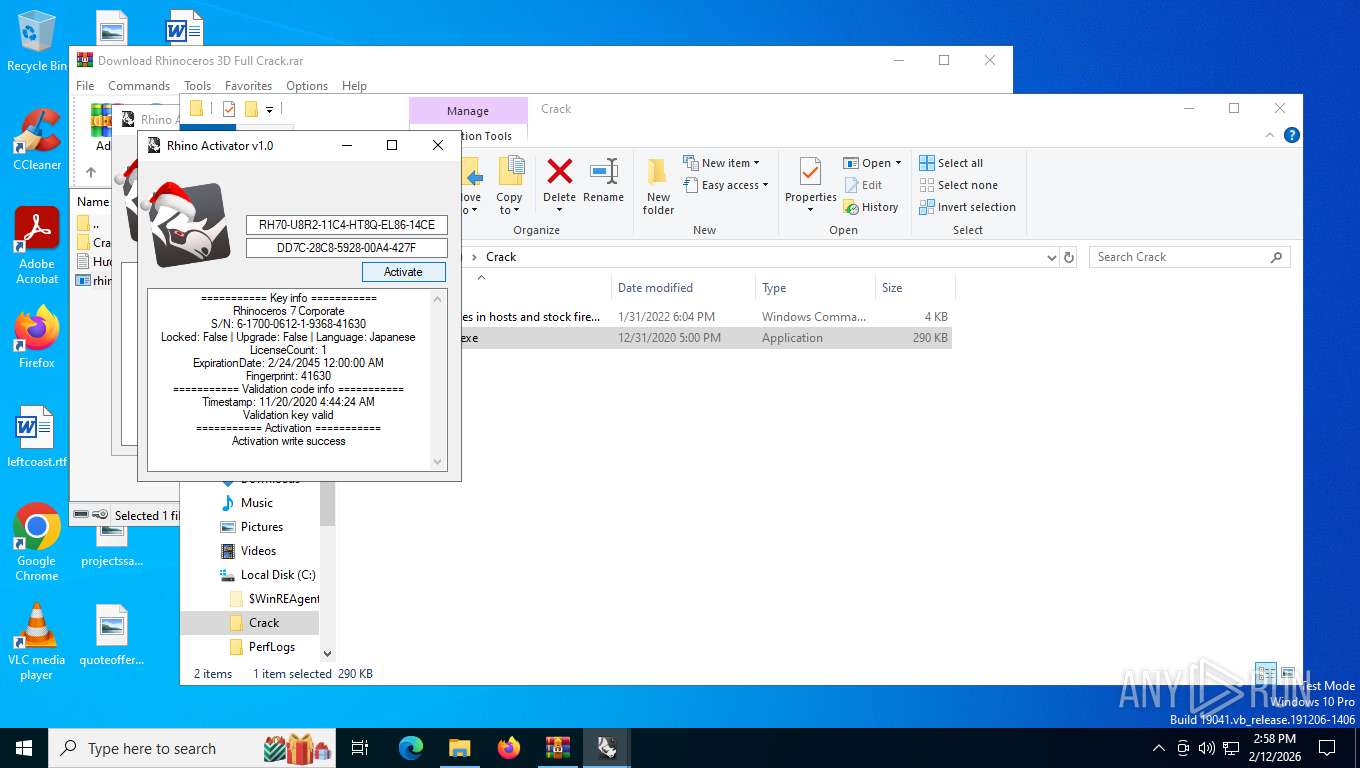
Task: Select the Manage ribbon tab
Action: (468, 111)
